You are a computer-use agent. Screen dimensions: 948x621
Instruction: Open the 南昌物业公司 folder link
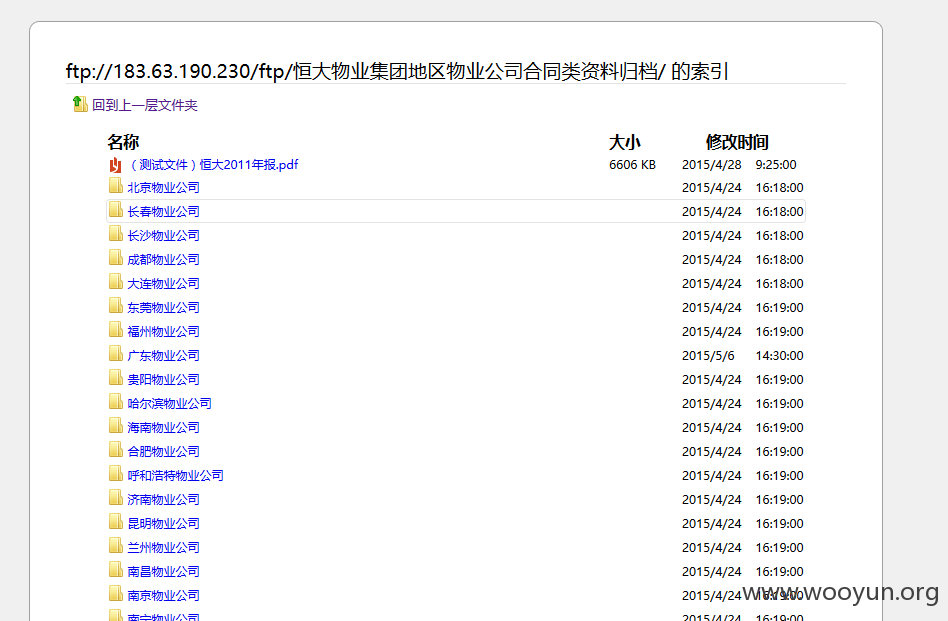pyautogui.click(x=163, y=571)
